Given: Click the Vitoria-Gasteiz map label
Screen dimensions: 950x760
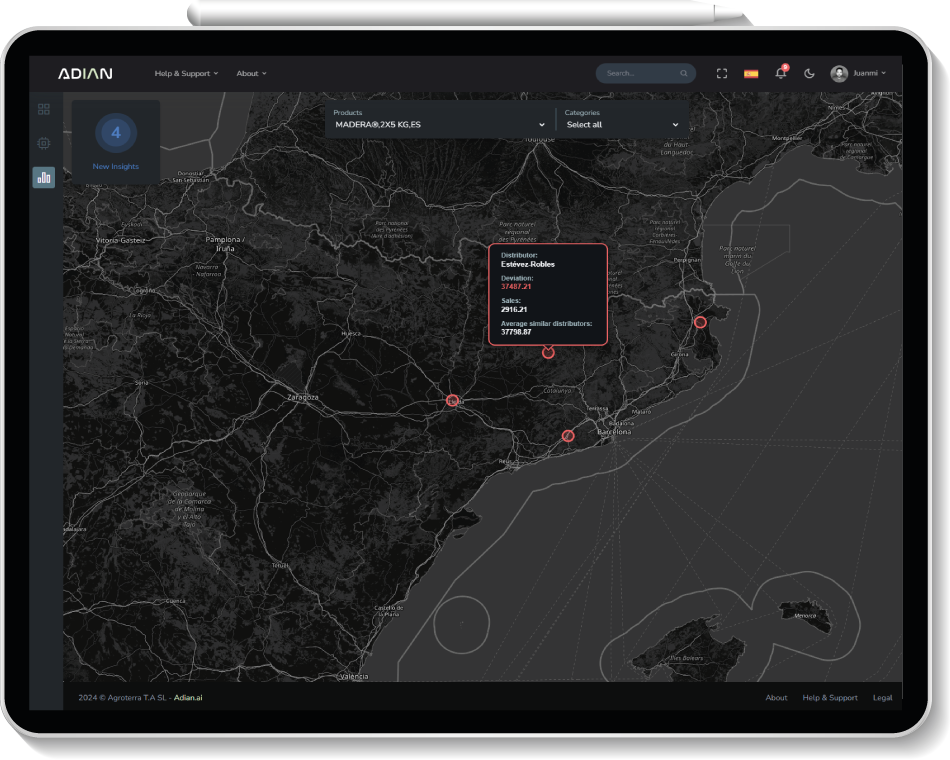Looking at the screenshot, I should [x=121, y=240].
